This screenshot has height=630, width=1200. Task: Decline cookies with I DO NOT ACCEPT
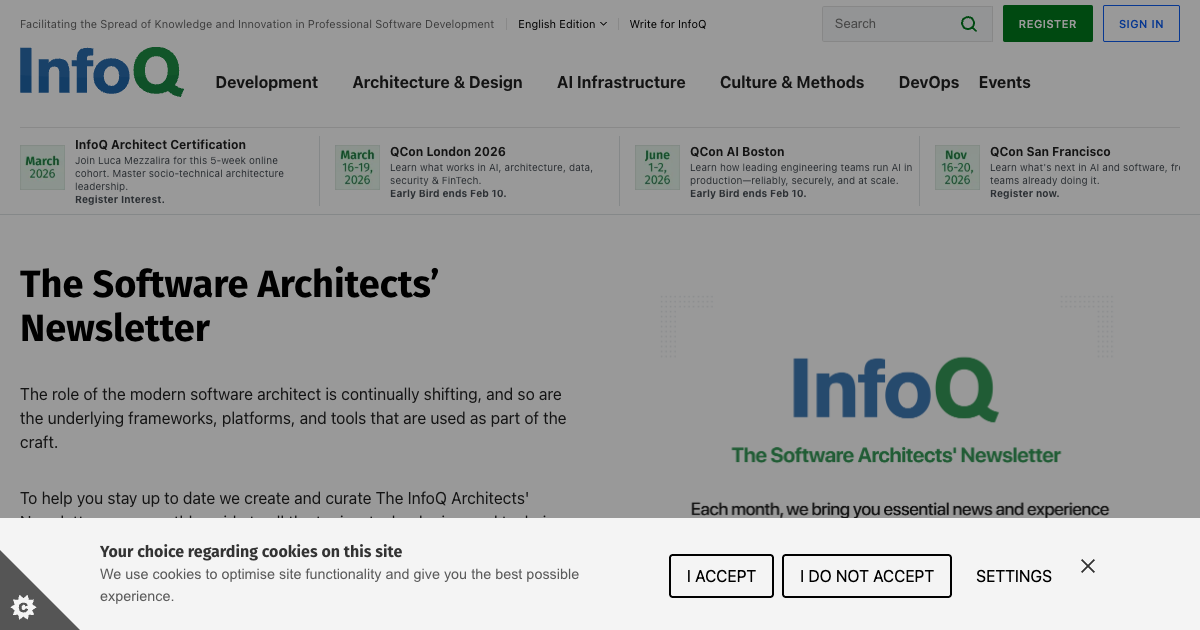click(866, 576)
